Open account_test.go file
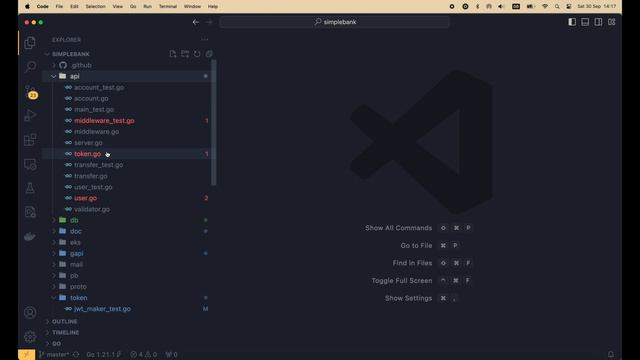Screen dimensions: 640x360 99,87
